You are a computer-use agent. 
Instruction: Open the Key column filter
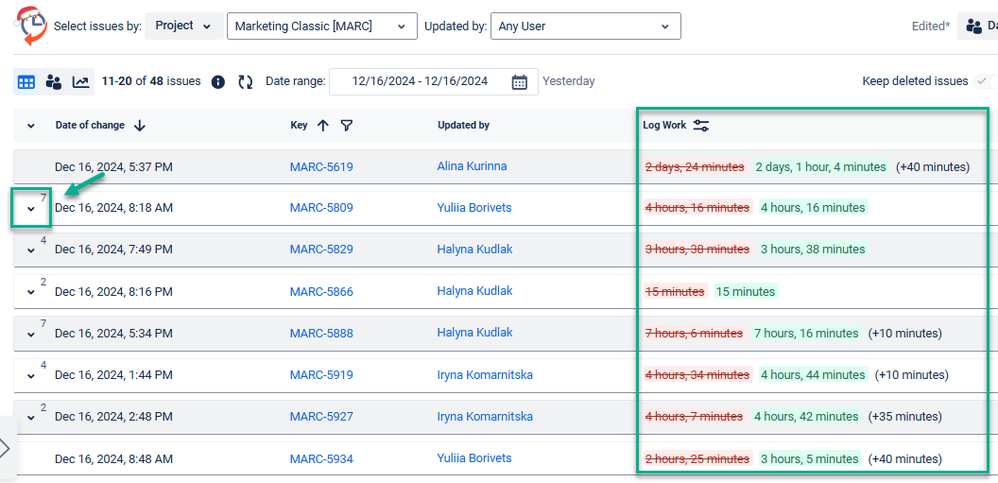(346, 126)
